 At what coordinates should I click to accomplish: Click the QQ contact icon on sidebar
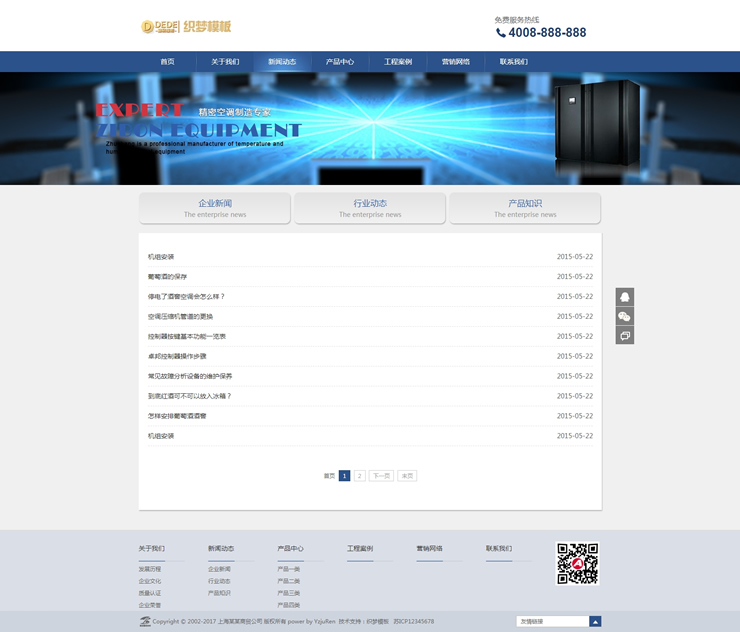624,297
